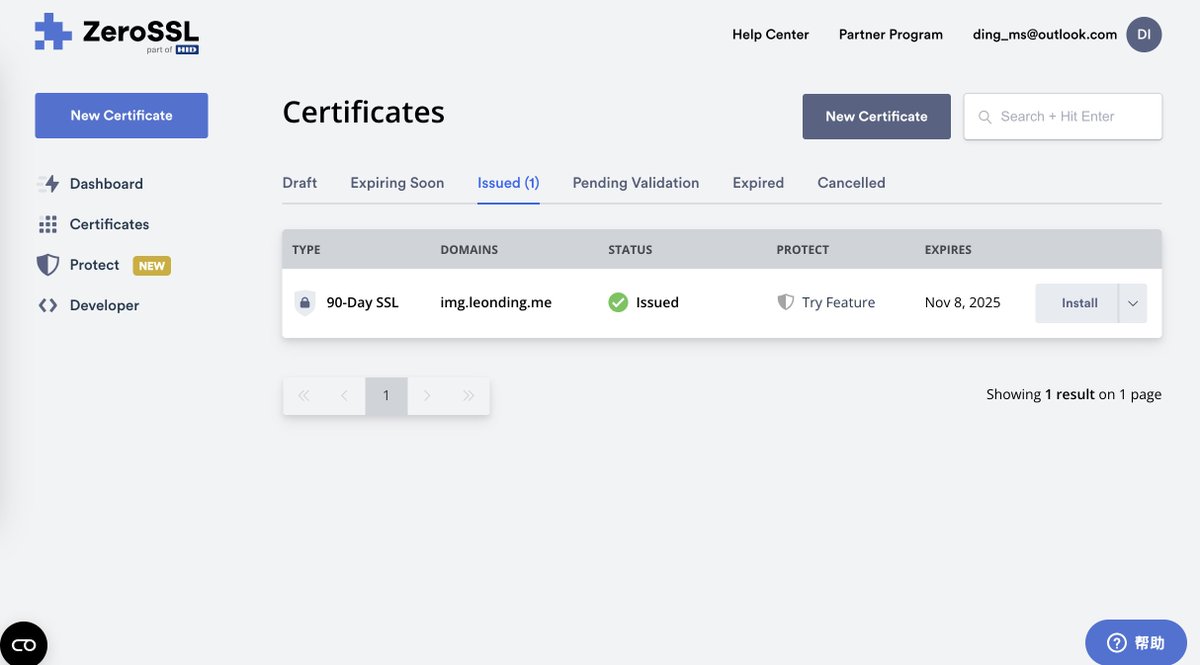
Task: Click the lock icon beside 90-Day SSL
Action: click(305, 302)
